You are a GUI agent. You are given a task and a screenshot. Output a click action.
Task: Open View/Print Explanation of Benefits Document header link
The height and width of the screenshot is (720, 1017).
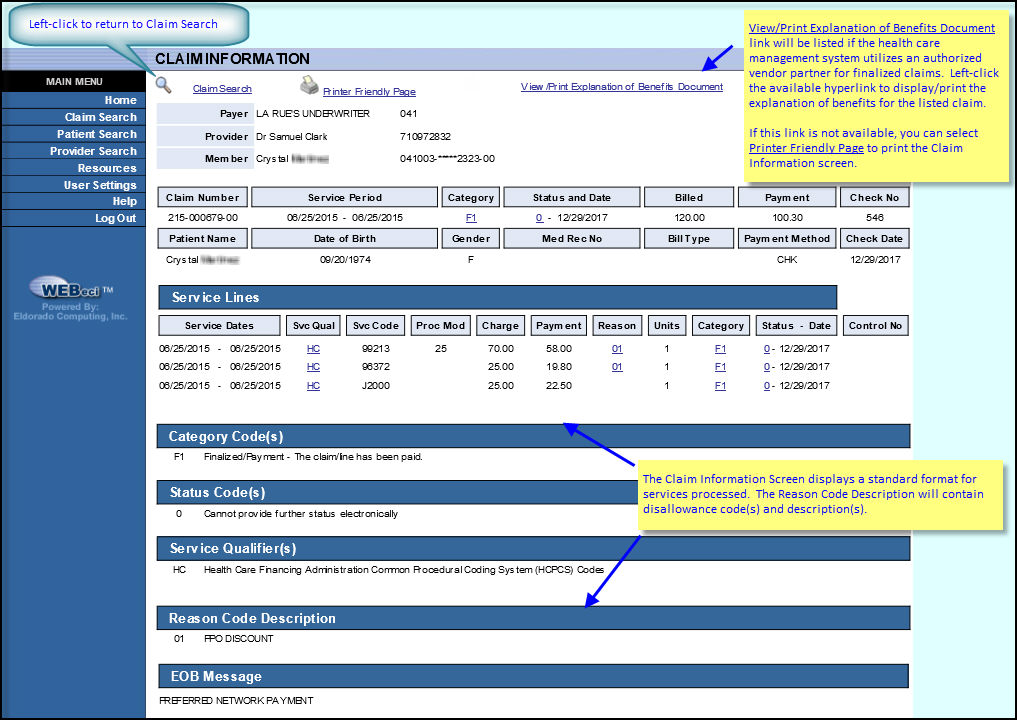point(621,87)
